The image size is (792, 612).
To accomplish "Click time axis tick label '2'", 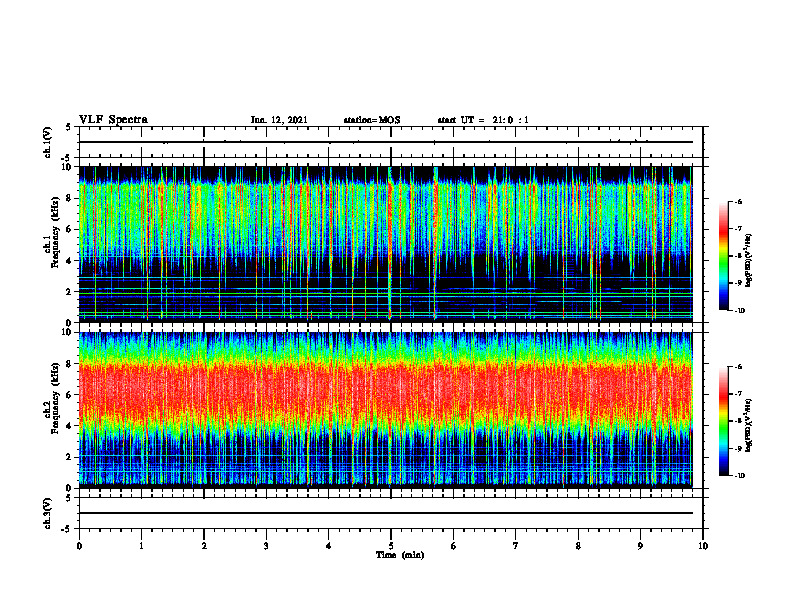I will [x=204, y=546].
